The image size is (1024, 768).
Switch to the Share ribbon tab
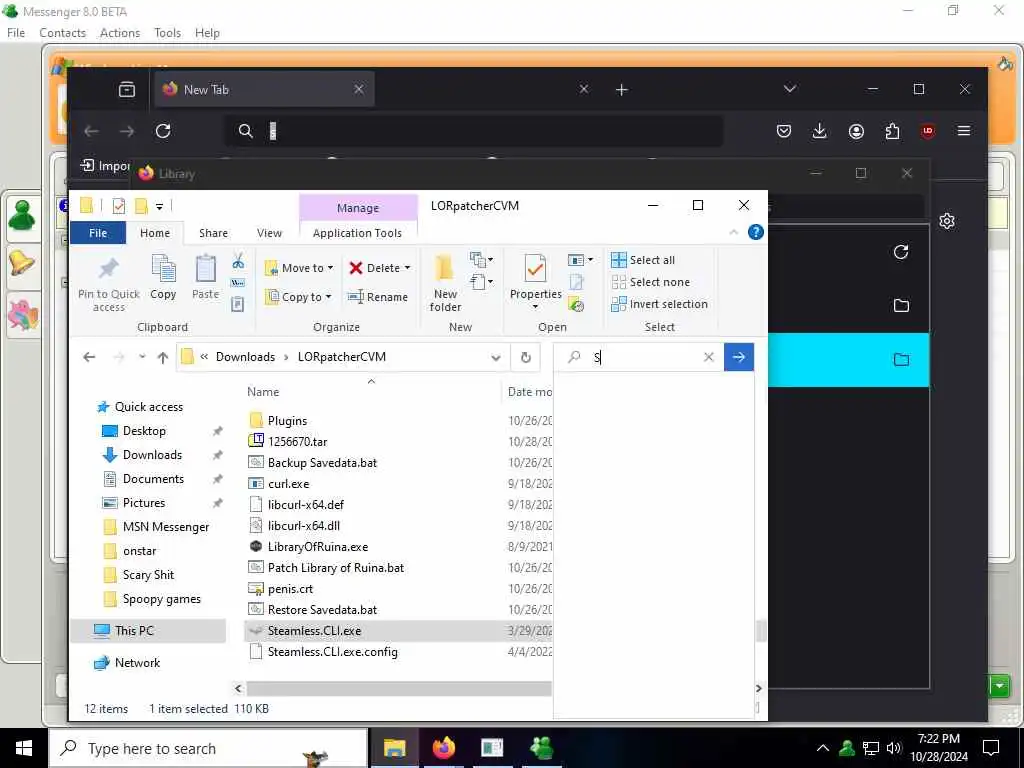point(214,233)
